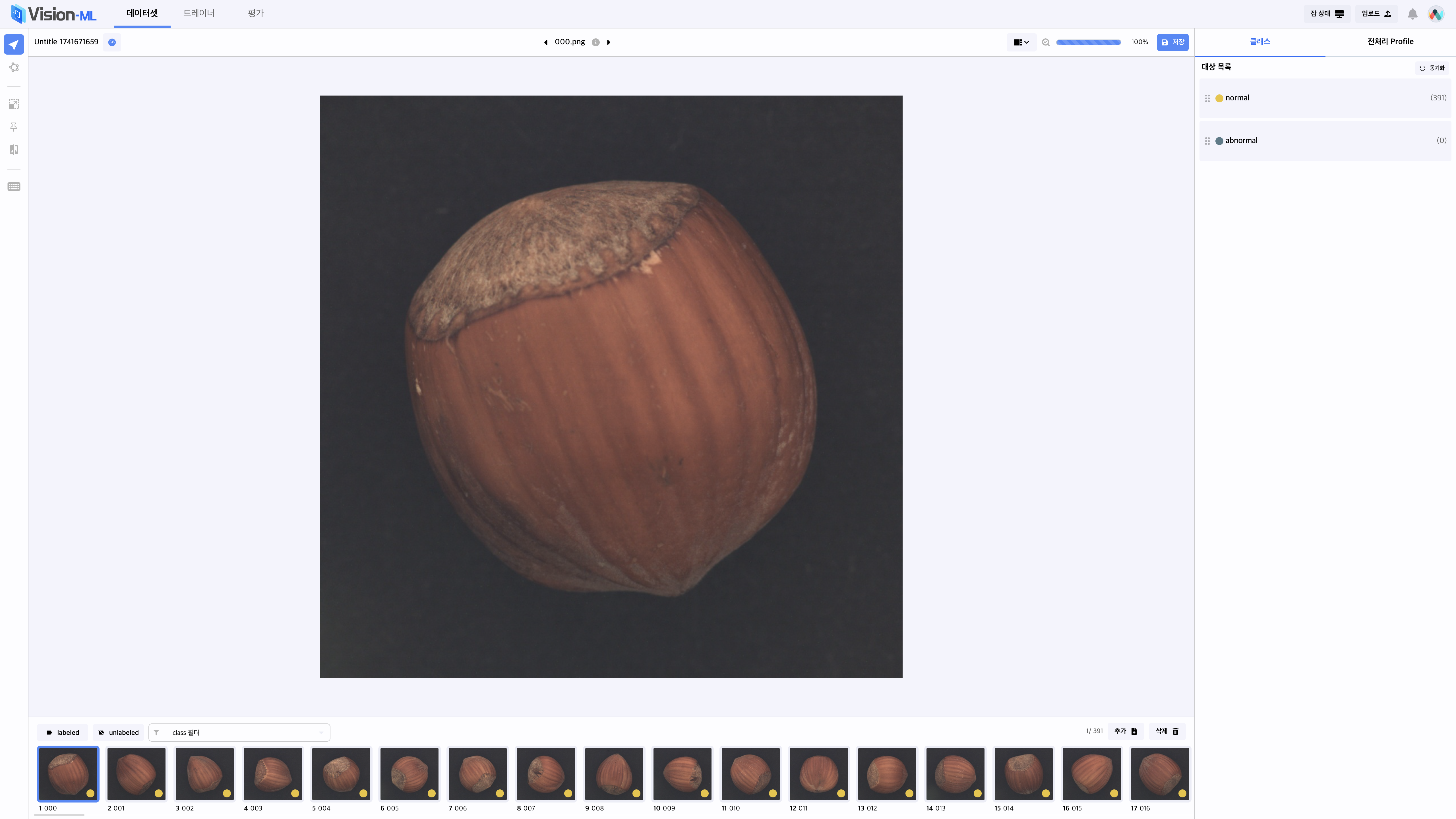Go to previous image arrow

coord(545,42)
